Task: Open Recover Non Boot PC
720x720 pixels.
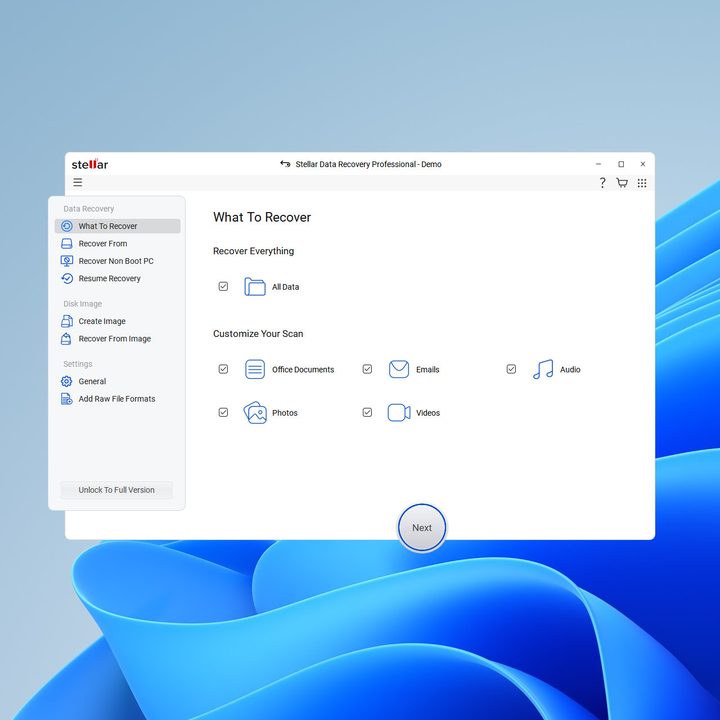Action: pyautogui.click(x=118, y=261)
